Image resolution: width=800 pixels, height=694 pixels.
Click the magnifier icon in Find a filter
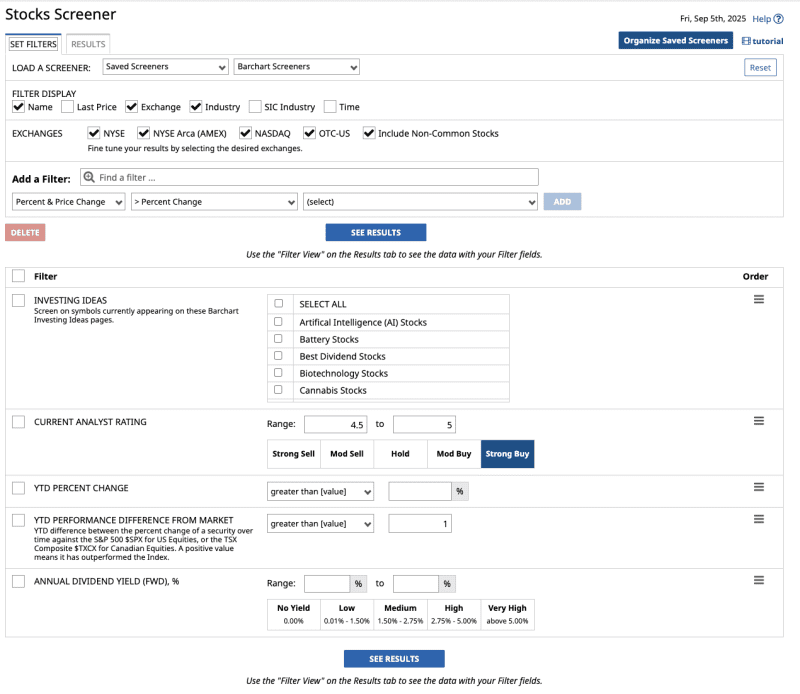click(x=89, y=177)
